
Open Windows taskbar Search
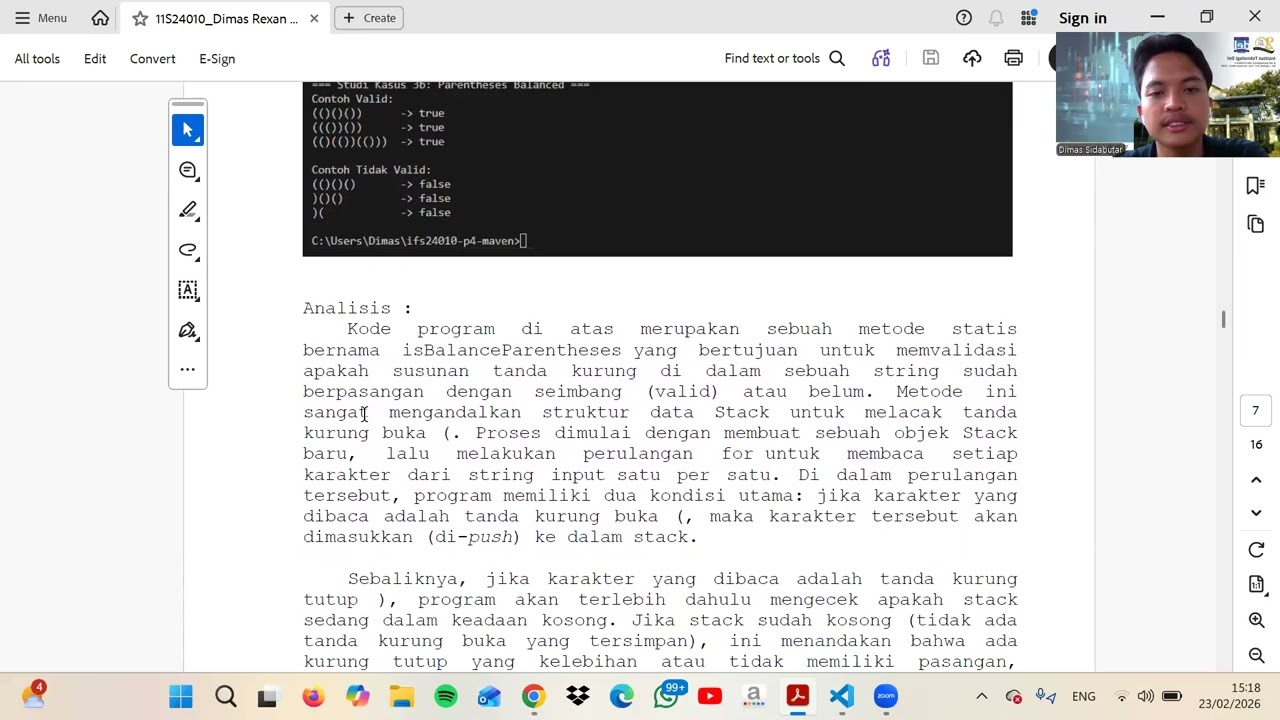coord(225,696)
